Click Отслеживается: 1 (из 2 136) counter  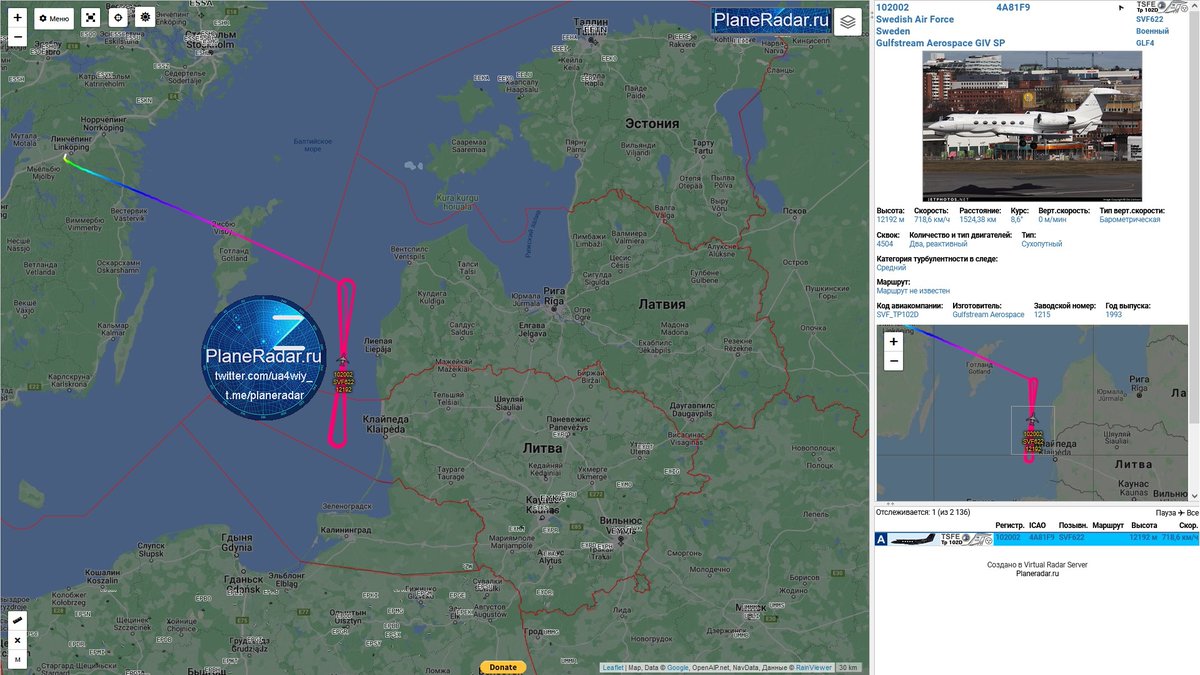tap(924, 512)
